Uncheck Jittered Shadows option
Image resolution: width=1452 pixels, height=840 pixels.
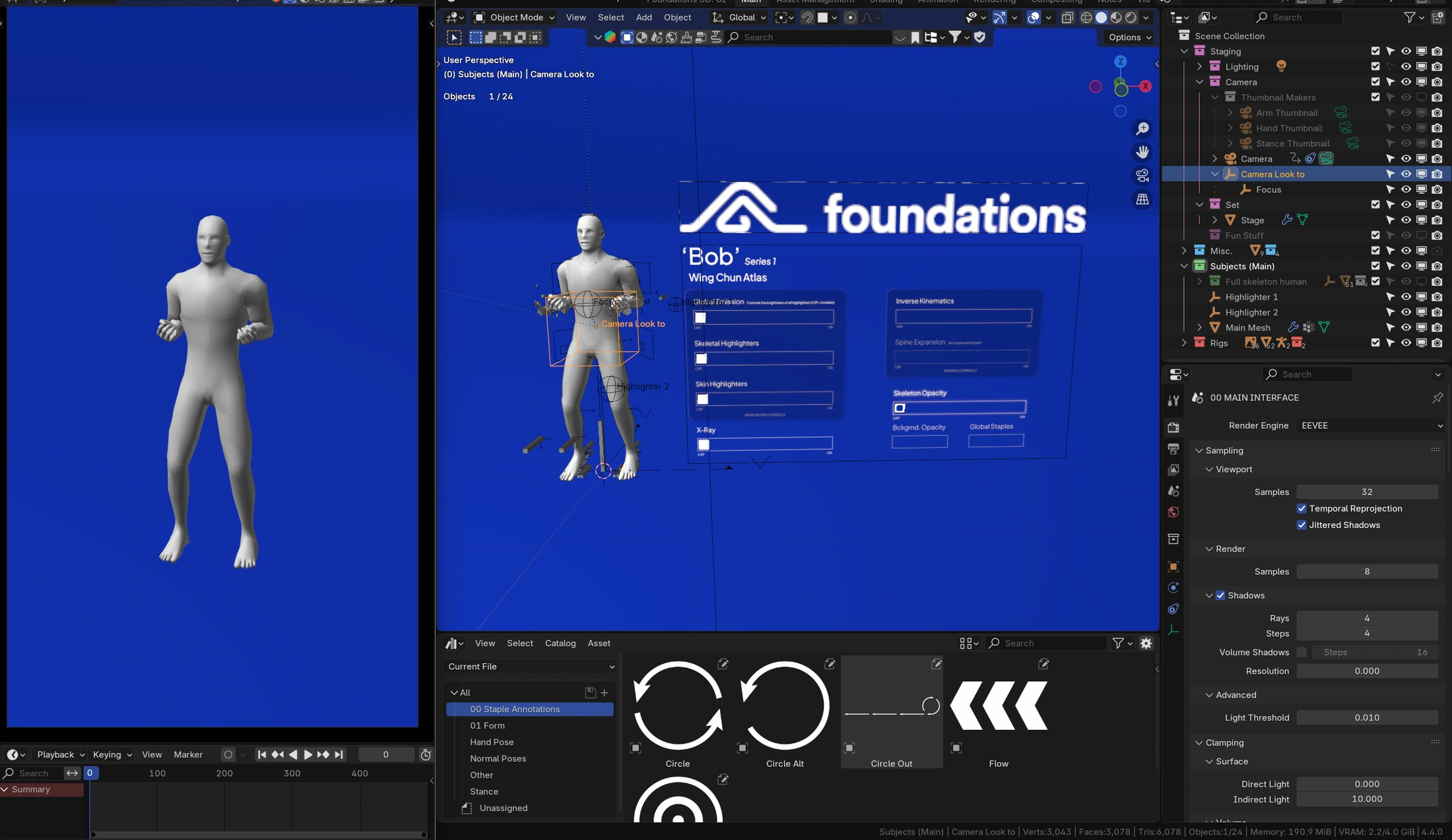(x=1302, y=525)
